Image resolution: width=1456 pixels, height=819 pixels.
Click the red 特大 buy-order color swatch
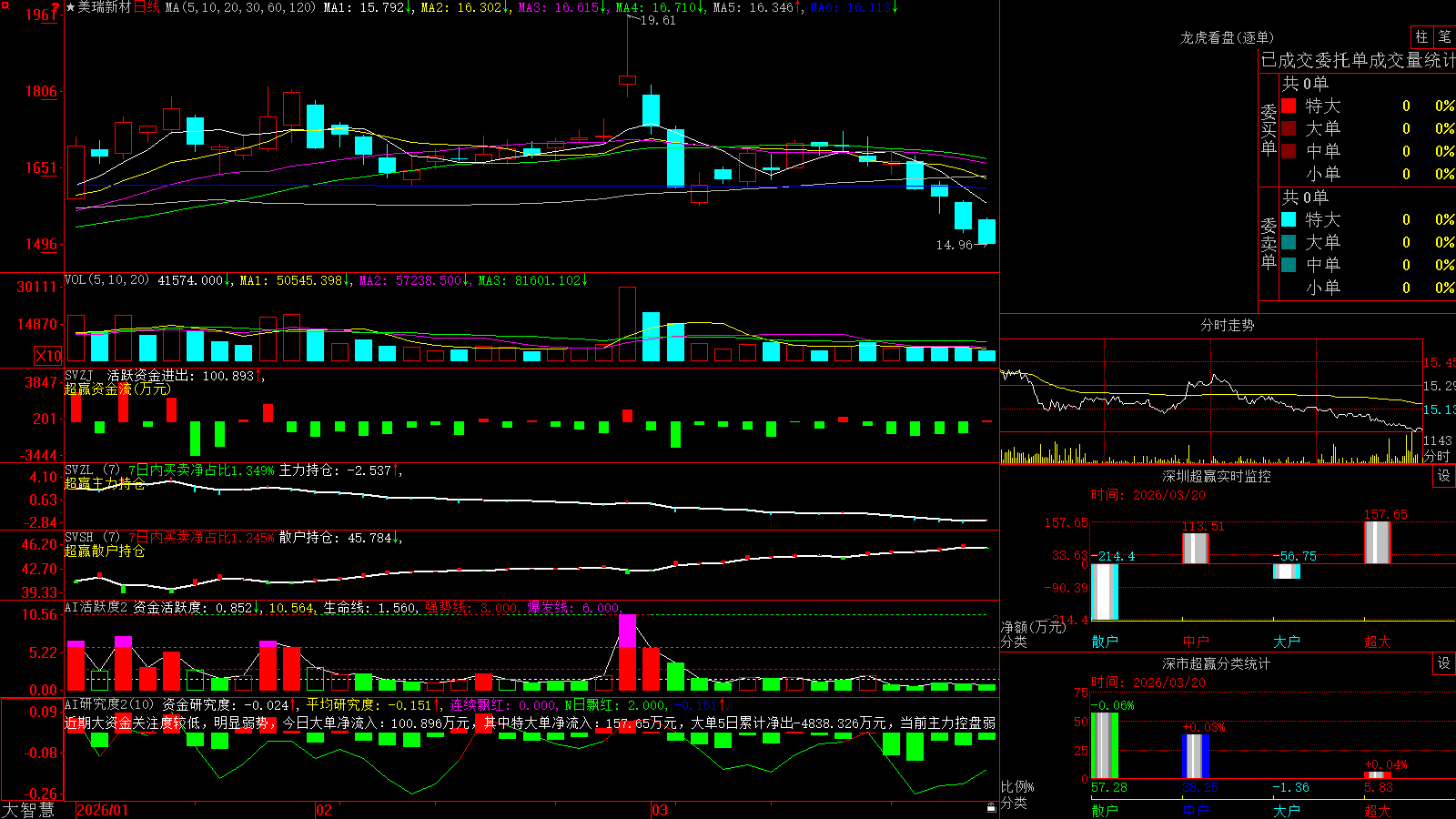[1289, 106]
